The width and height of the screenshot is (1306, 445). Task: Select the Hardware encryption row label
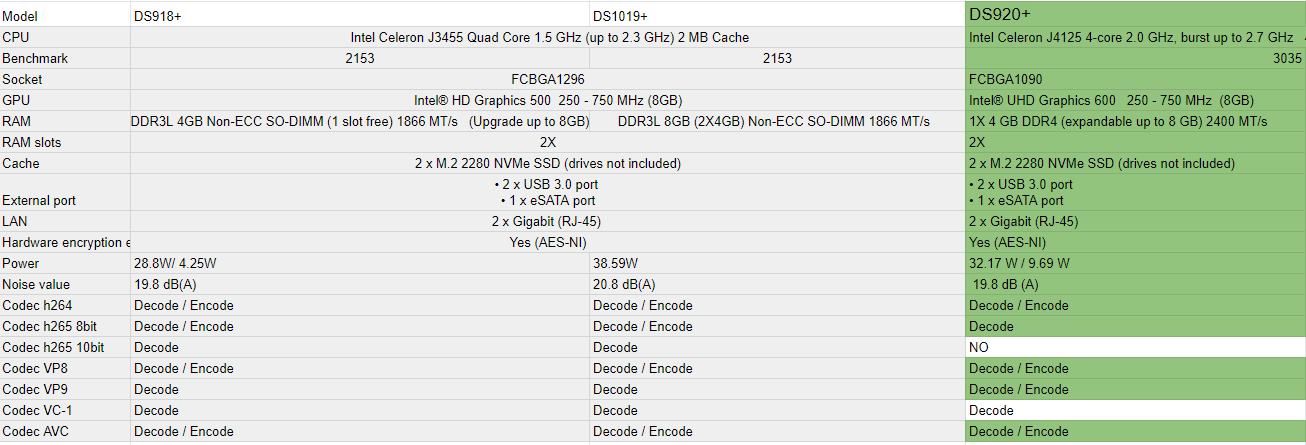[x=65, y=242]
